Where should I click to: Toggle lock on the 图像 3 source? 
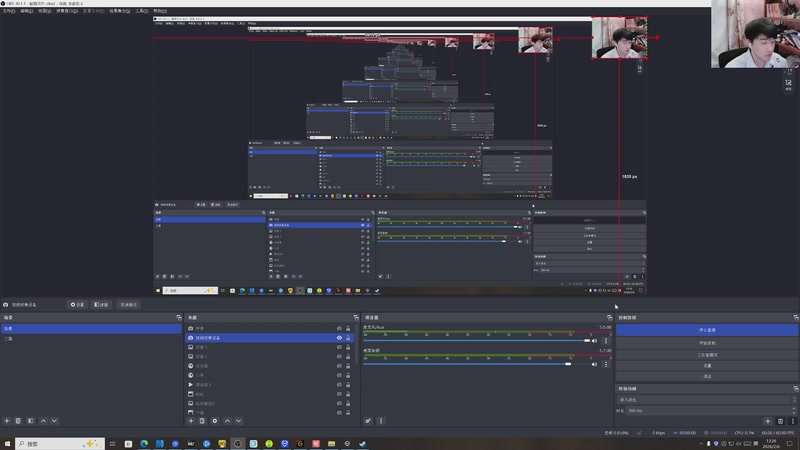(348, 347)
